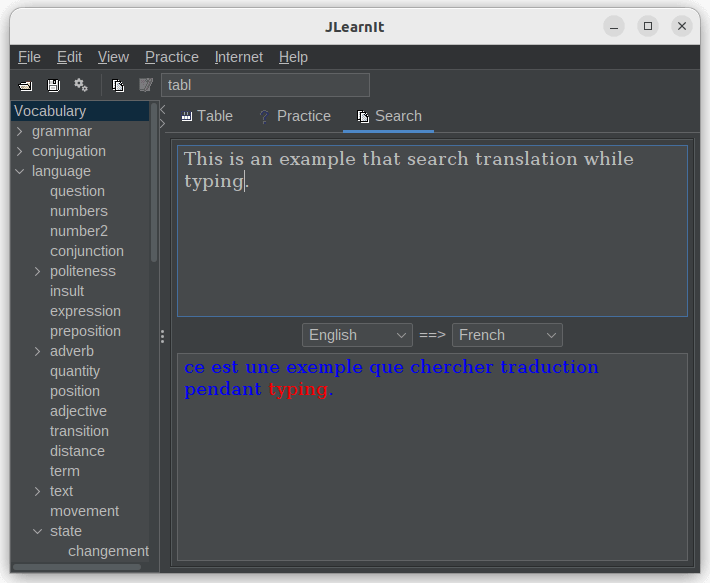710x583 pixels.
Task: Select the changement tree item
Action: click(x=109, y=551)
